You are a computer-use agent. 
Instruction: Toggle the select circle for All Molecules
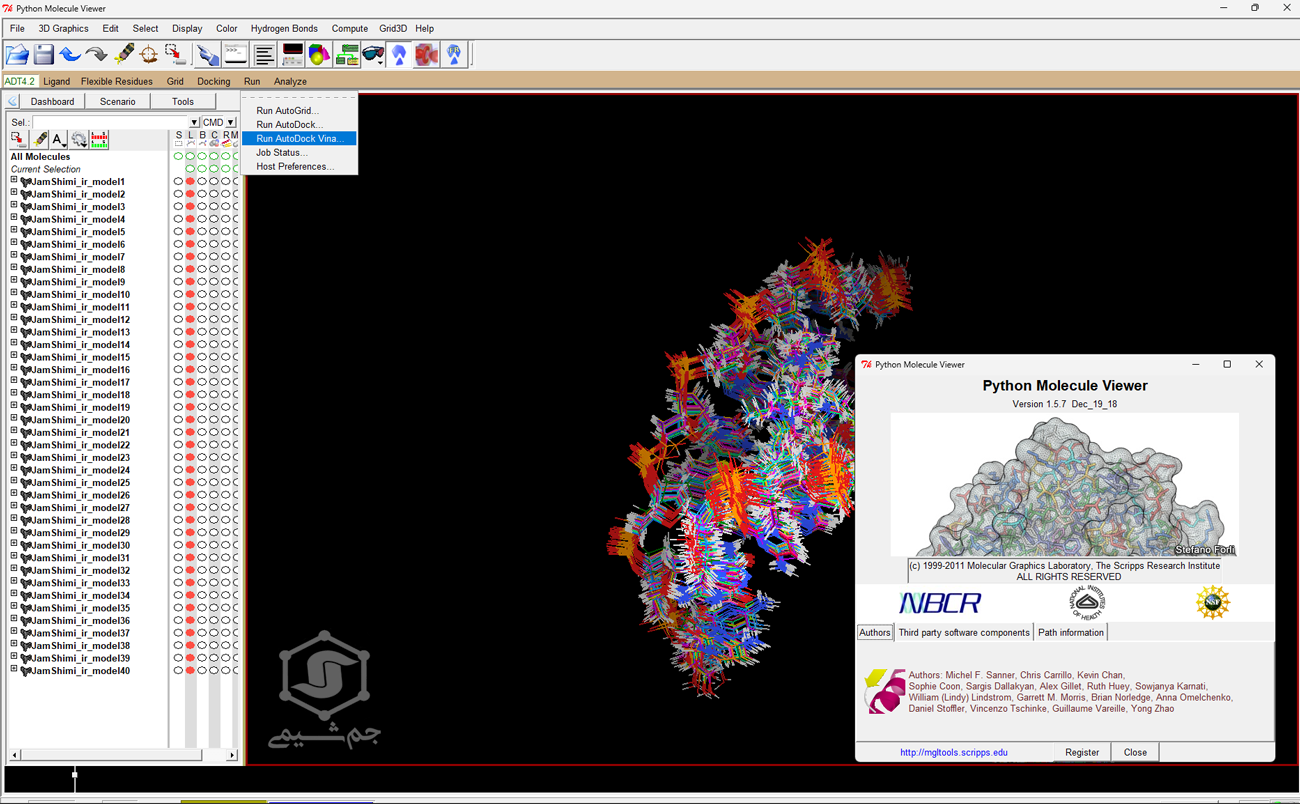pyautogui.click(x=178, y=156)
